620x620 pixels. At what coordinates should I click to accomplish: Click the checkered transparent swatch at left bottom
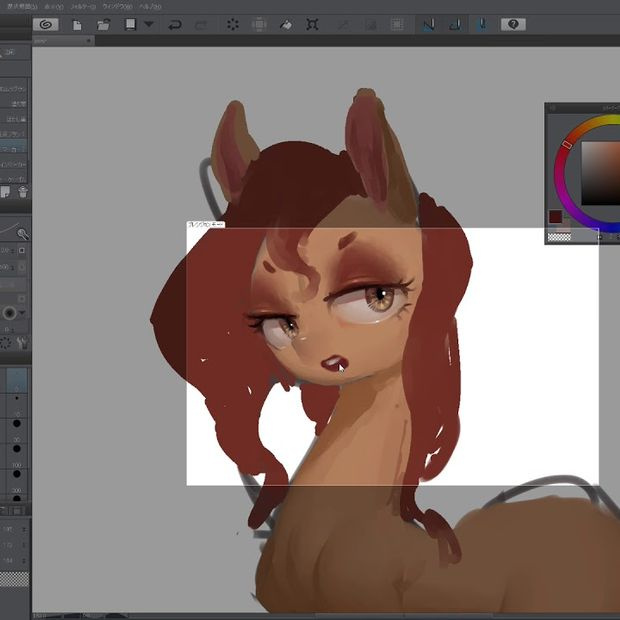[14, 579]
